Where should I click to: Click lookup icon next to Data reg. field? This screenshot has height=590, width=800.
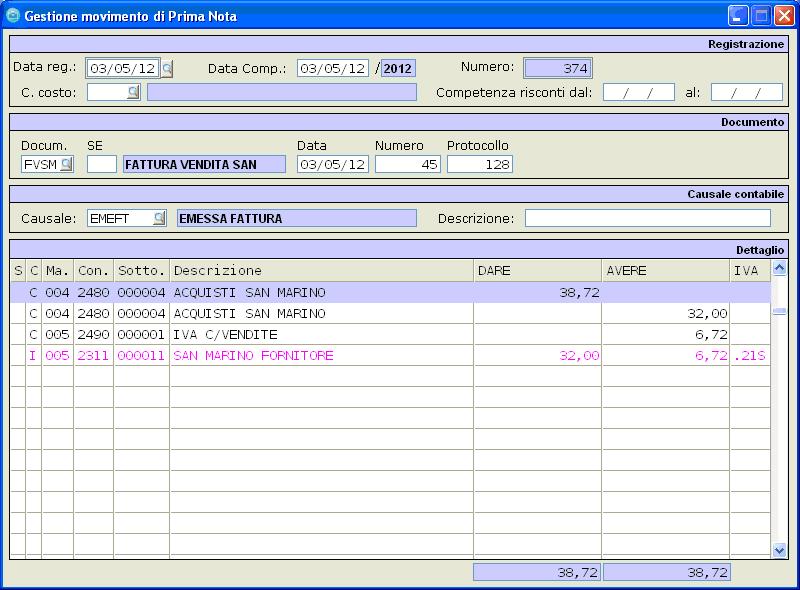point(167,69)
